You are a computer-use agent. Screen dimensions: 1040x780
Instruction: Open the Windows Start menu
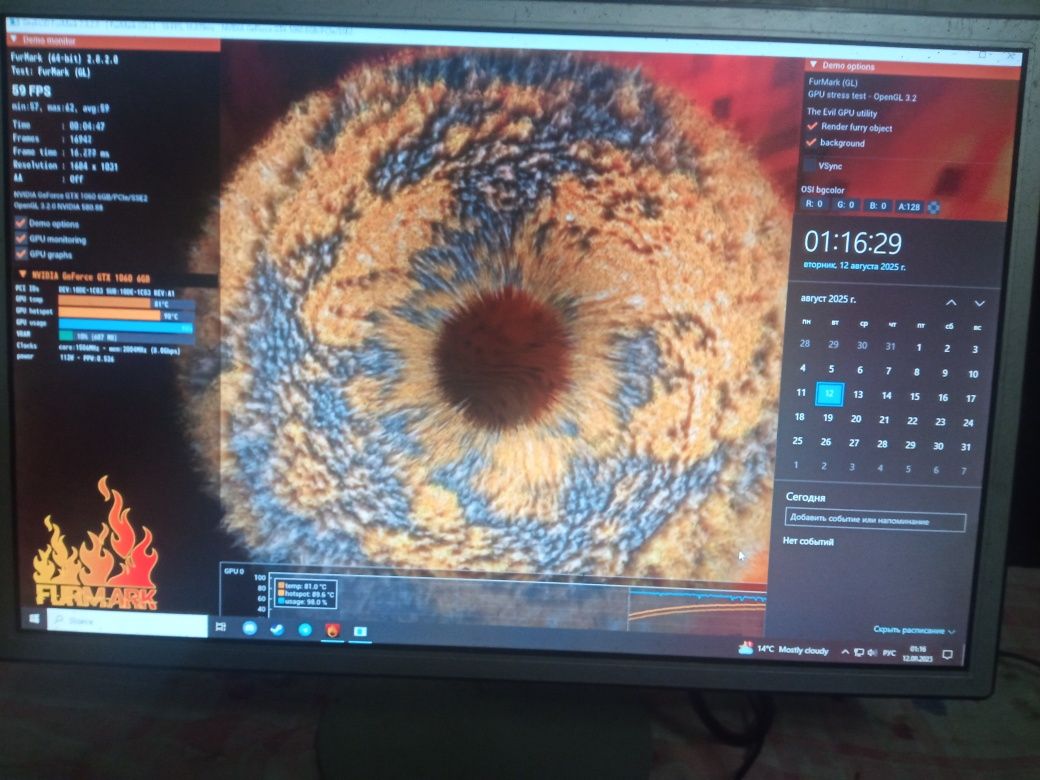point(34,619)
